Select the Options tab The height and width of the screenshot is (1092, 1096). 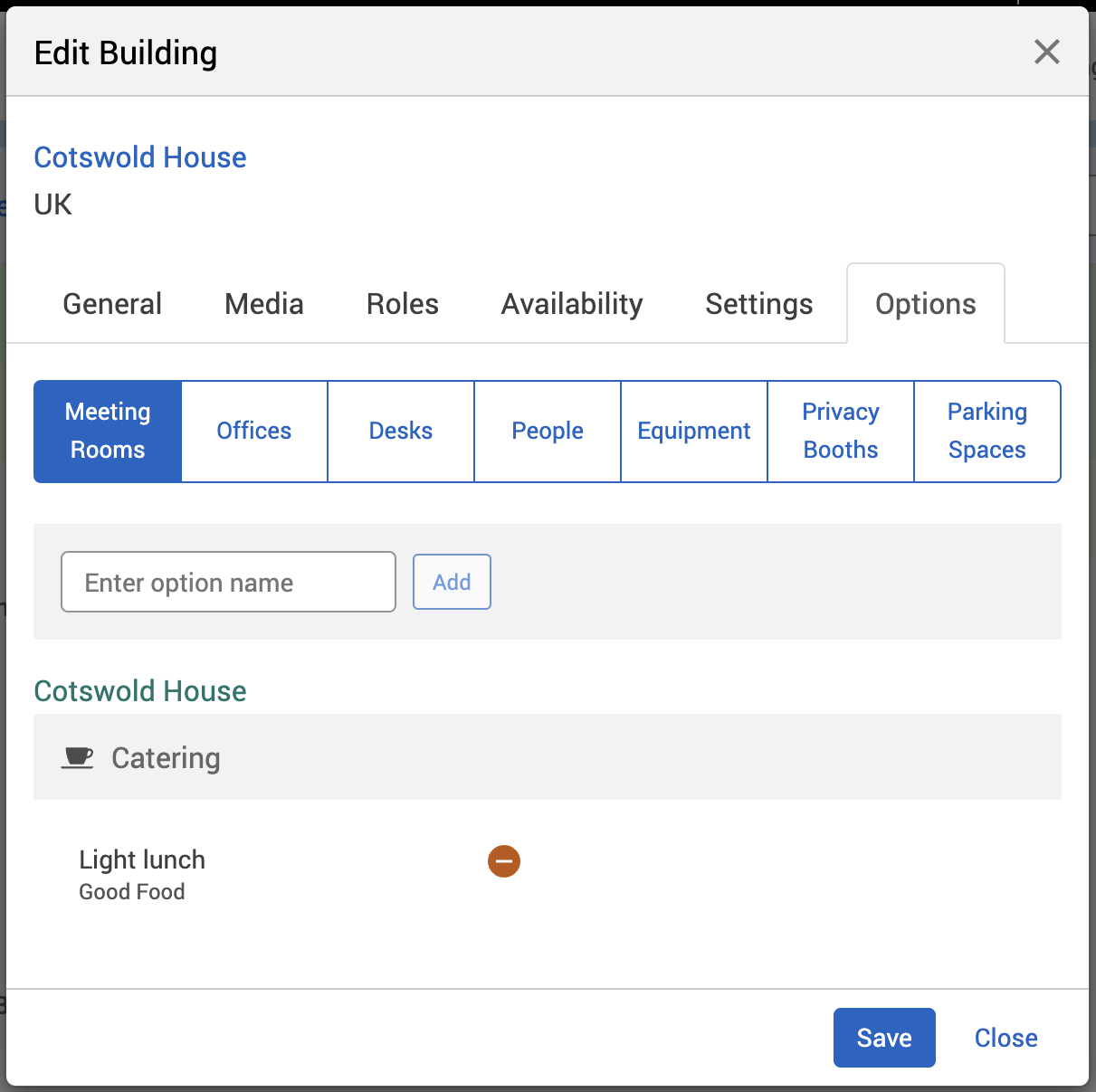coord(925,304)
